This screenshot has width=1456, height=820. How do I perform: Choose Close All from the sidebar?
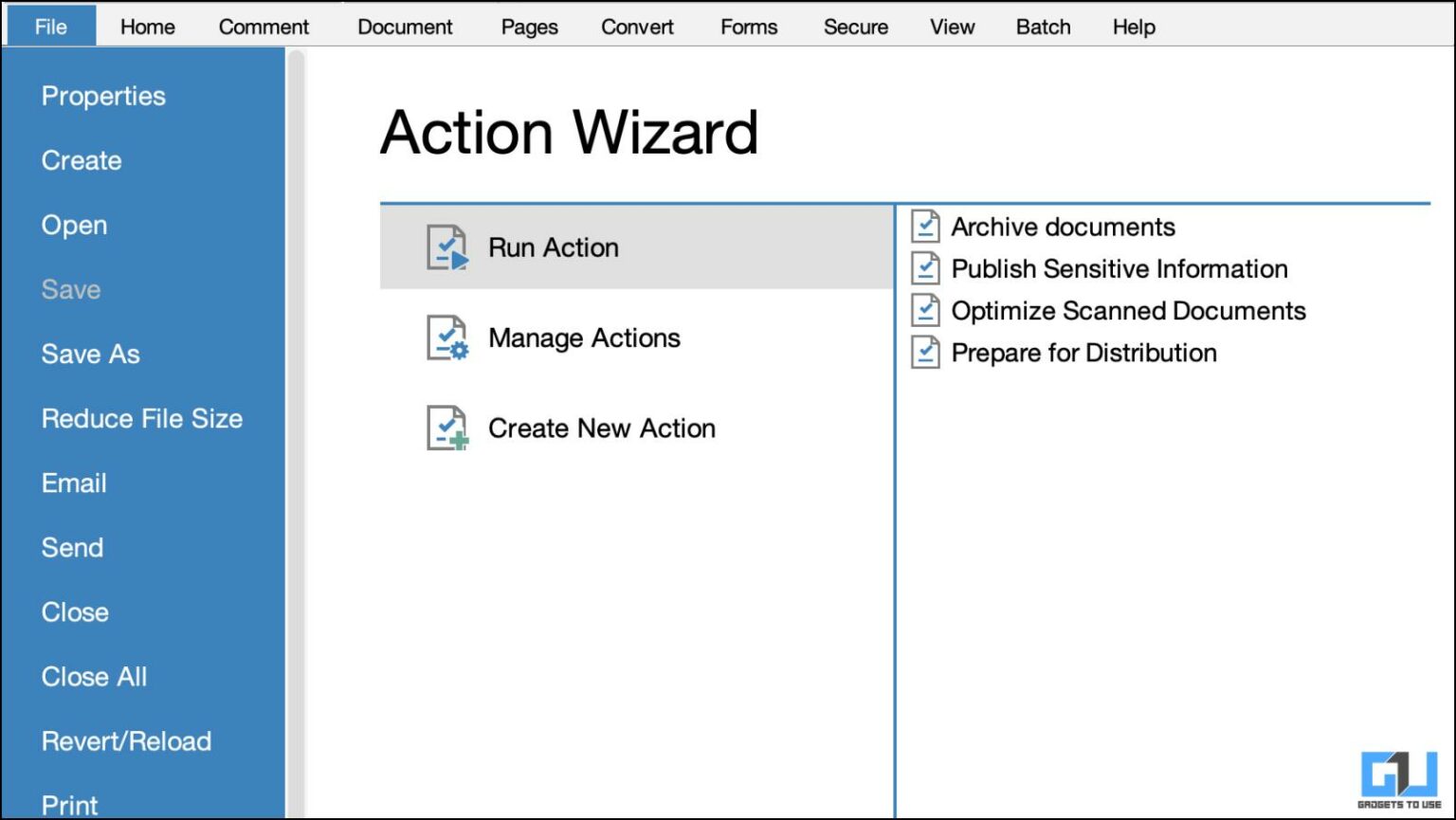pos(94,676)
